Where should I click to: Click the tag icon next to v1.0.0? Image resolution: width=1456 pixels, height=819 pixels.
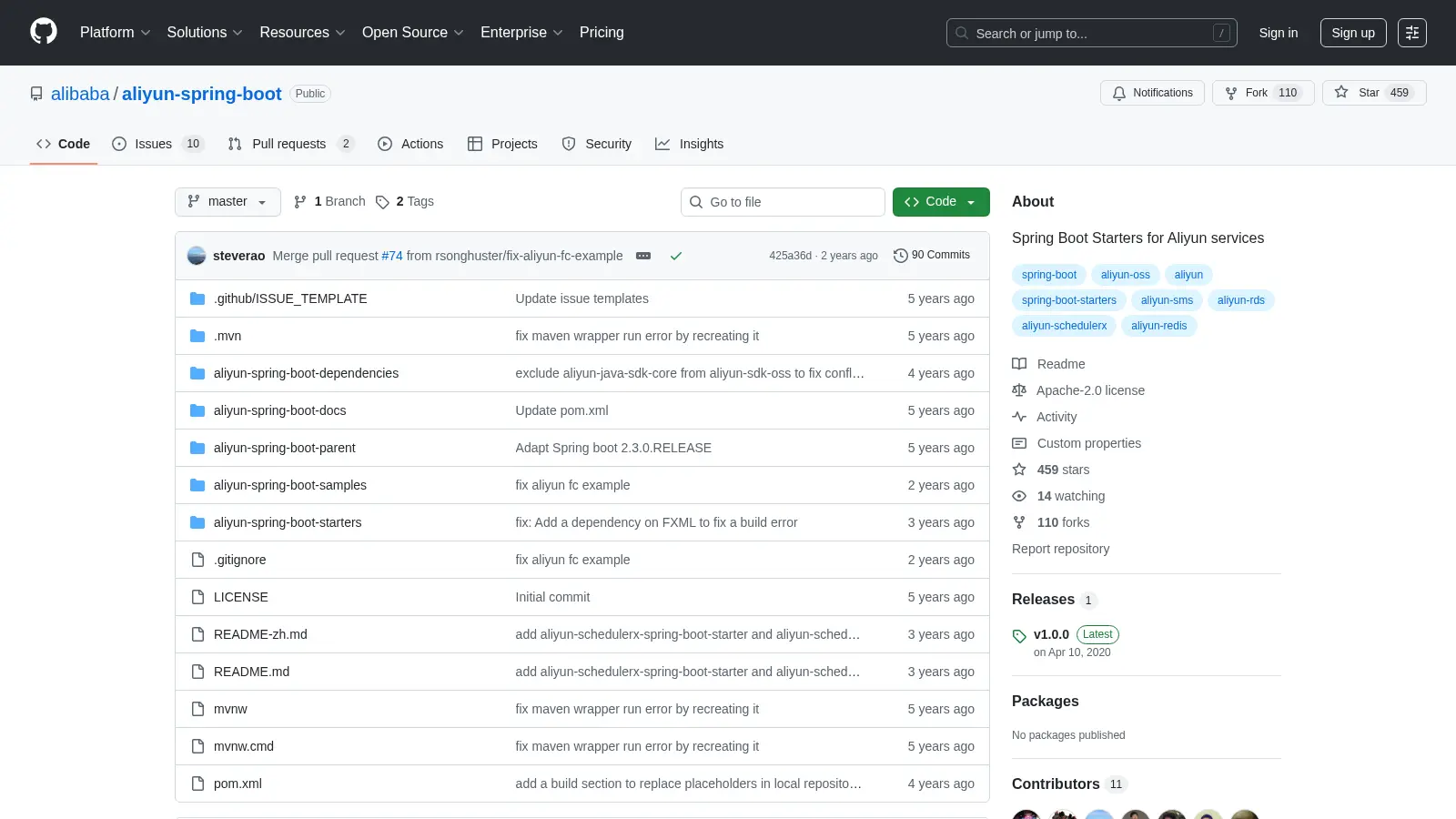pyautogui.click(x=1019, y=636)
